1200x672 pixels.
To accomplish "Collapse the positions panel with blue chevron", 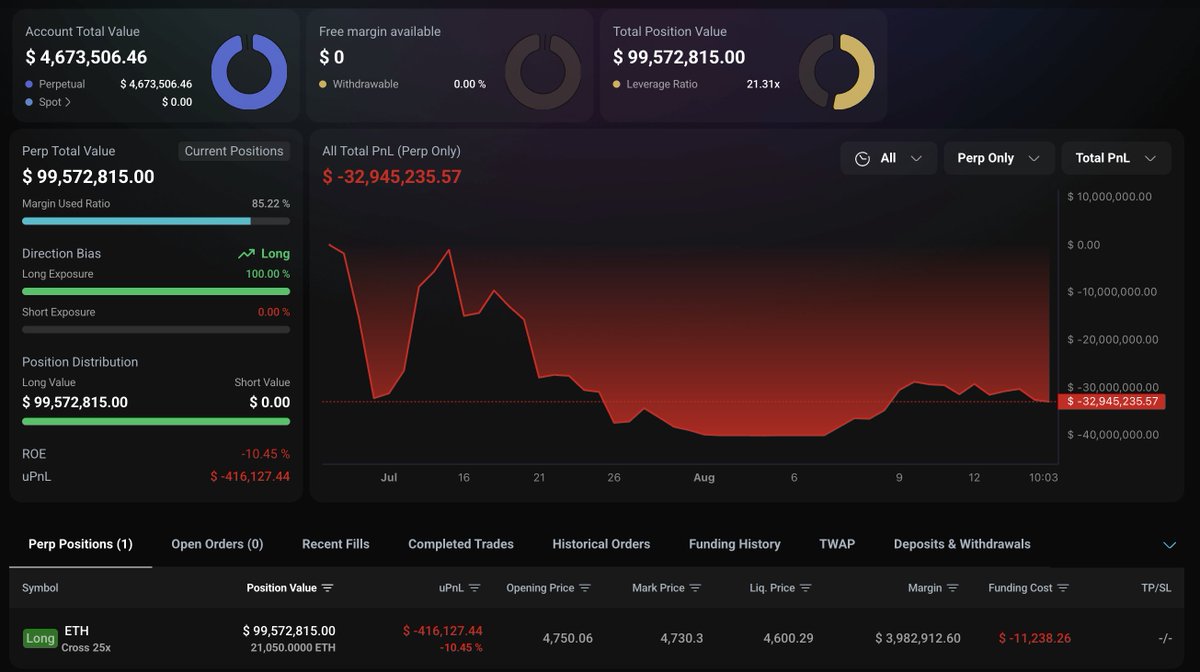I will click(x=1170, y=545).
